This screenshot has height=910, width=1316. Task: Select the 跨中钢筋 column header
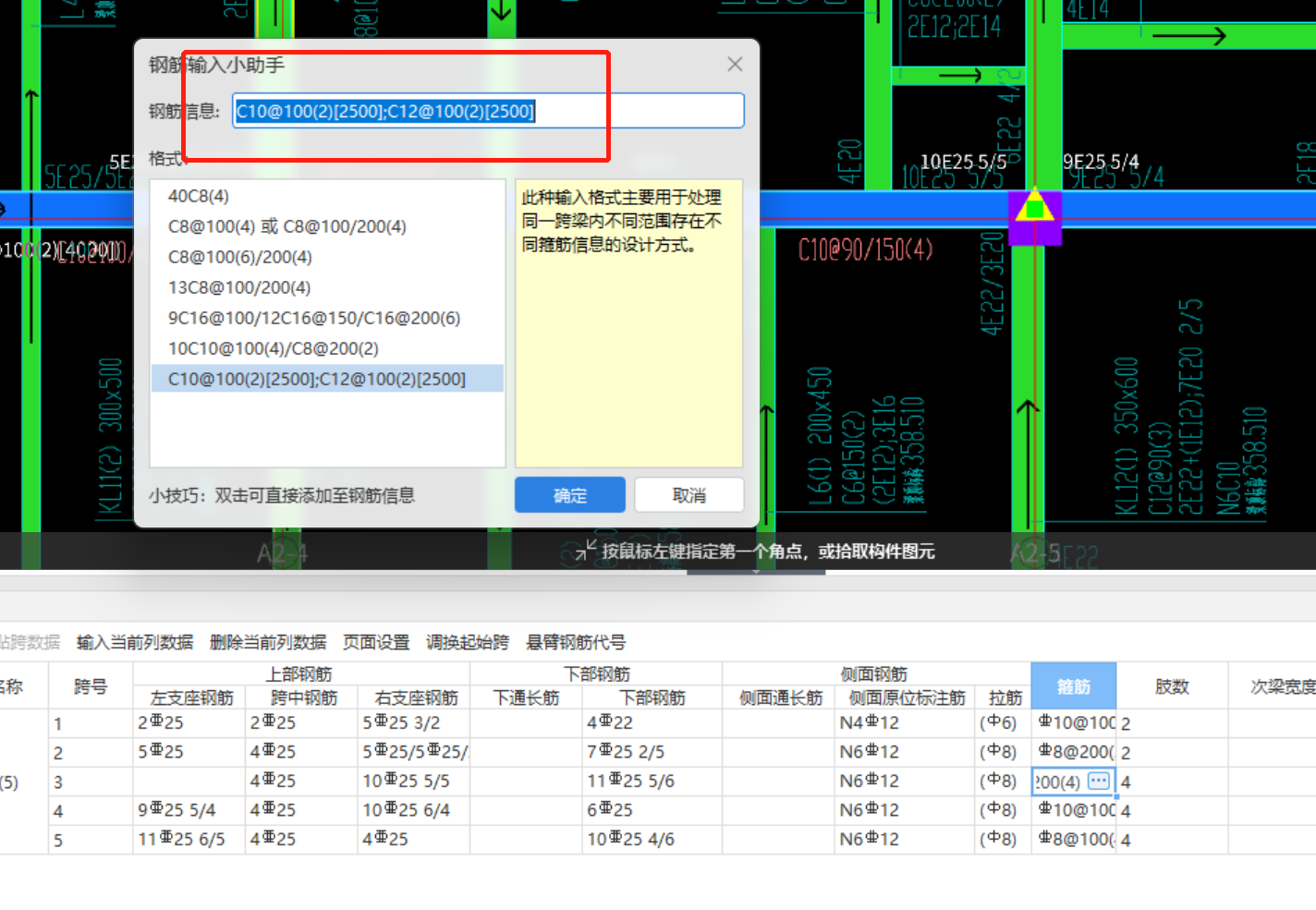coord(303,698)
